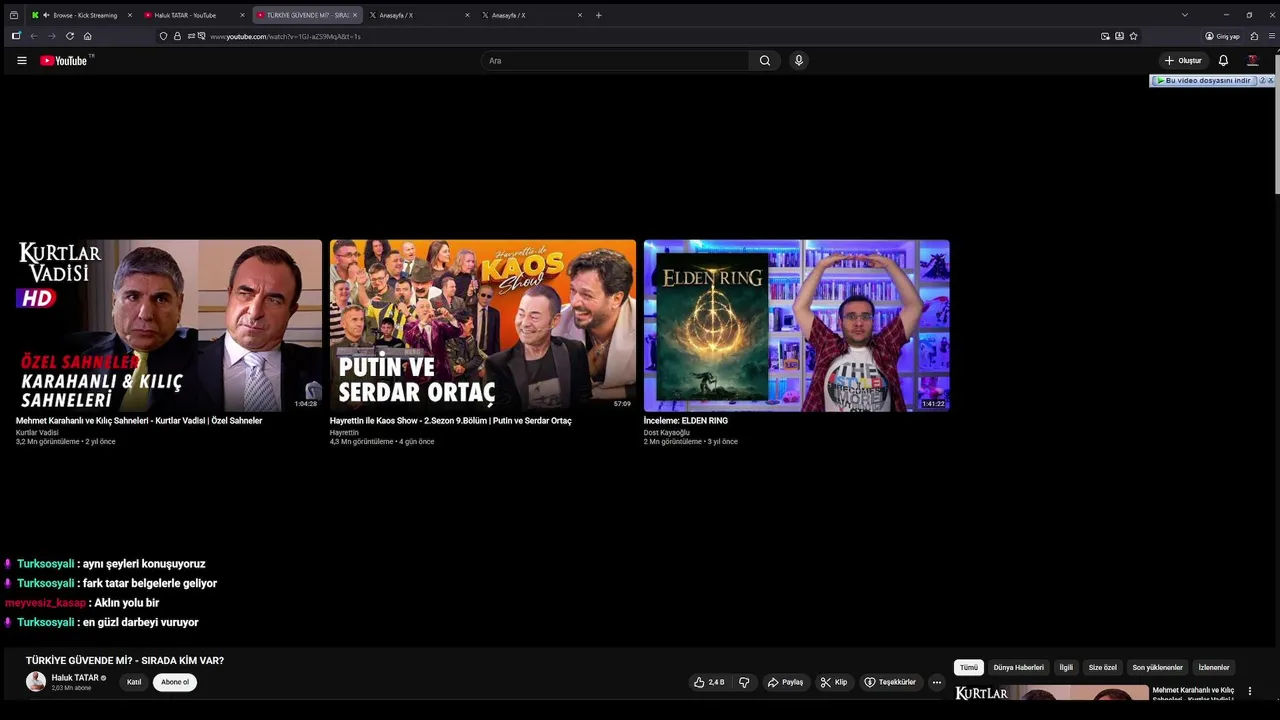1280x720 pixels.
Task: Open options for sidebar Mehmet Karahanlı video
Action: coord(1249,691)
